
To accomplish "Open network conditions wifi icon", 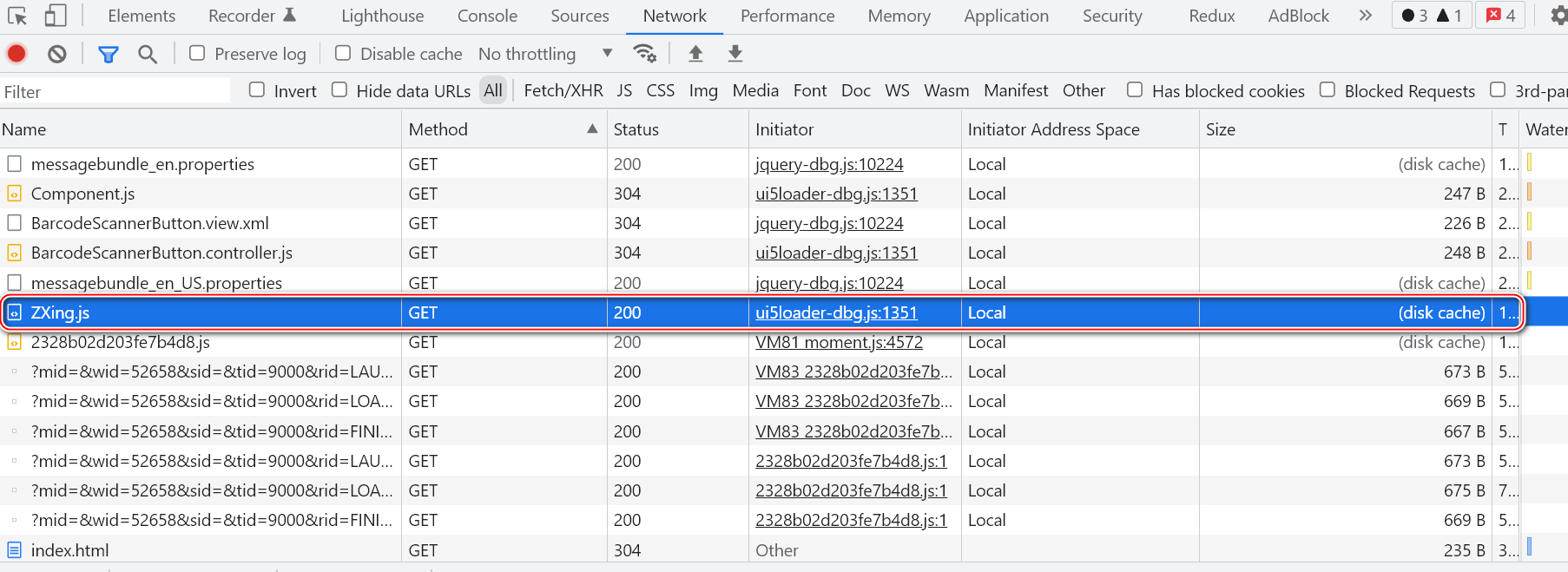I will click(x=644, y=54).
